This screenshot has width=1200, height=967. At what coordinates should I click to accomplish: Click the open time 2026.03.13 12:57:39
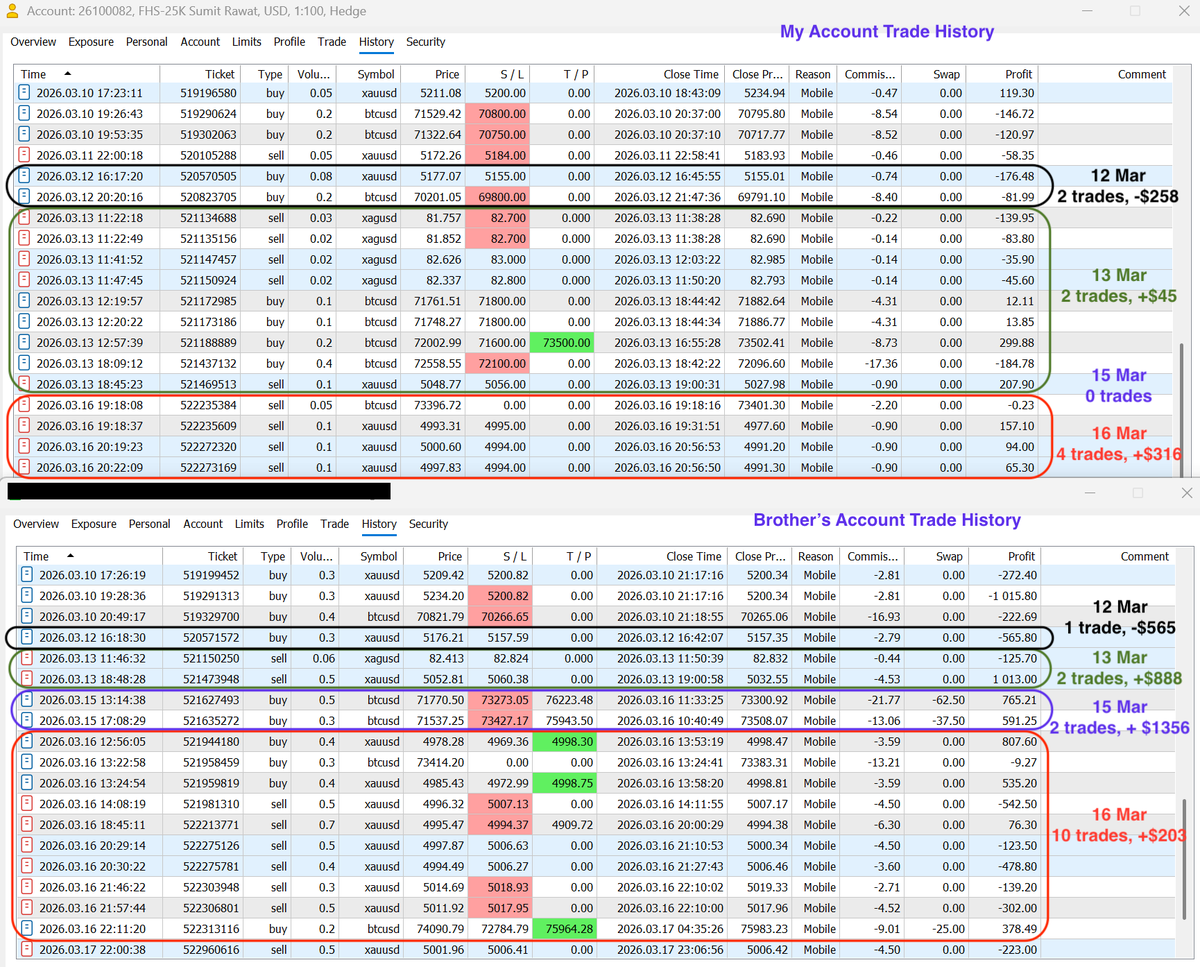89,342
